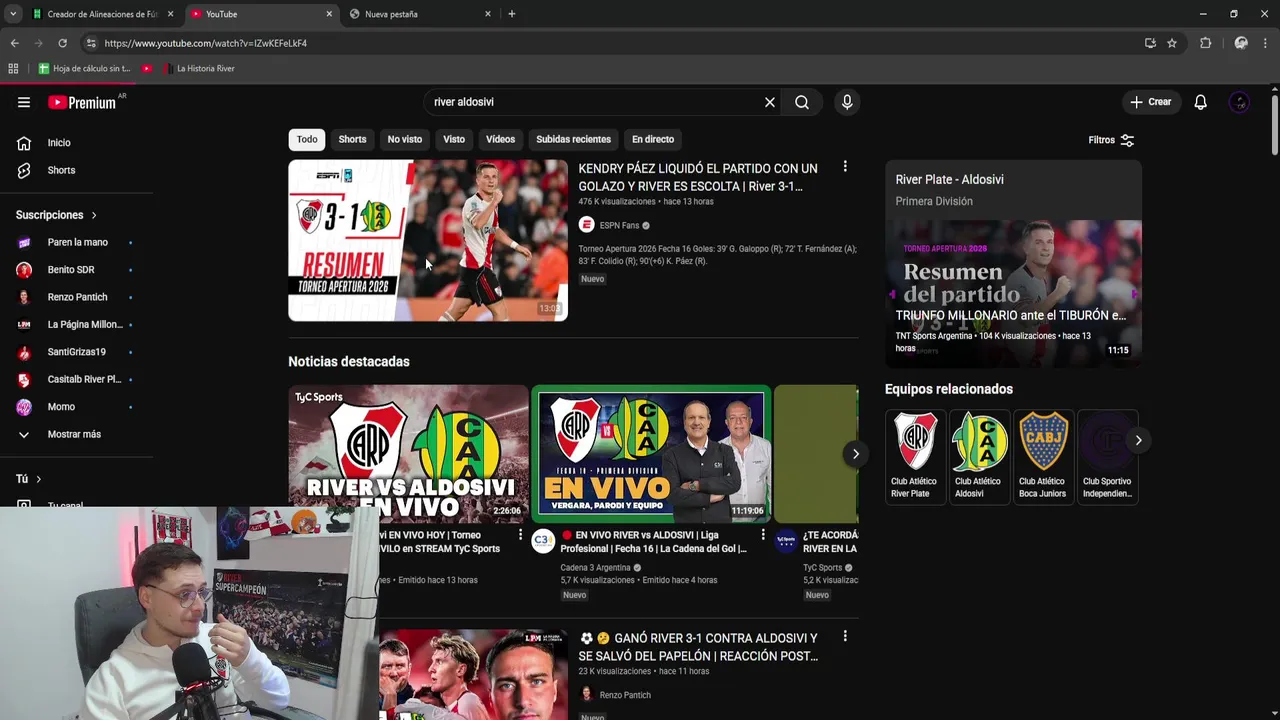This screenshot has height=720, width=1280.
Task: Open River Plate - Aldosivi heading
Action: click(x=949, y=180)
